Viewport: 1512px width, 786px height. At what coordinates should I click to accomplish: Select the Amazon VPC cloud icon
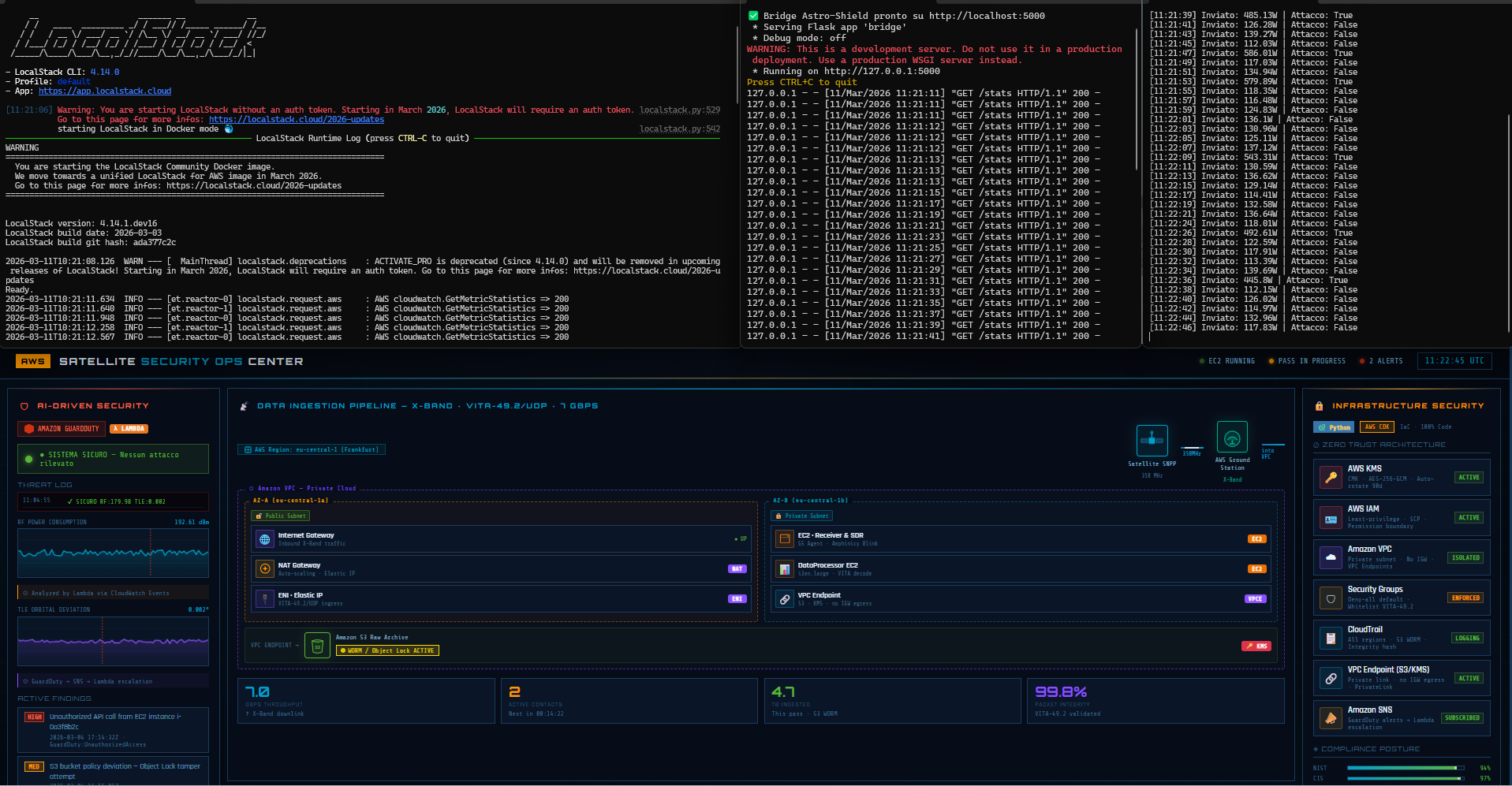point(1331,557)
